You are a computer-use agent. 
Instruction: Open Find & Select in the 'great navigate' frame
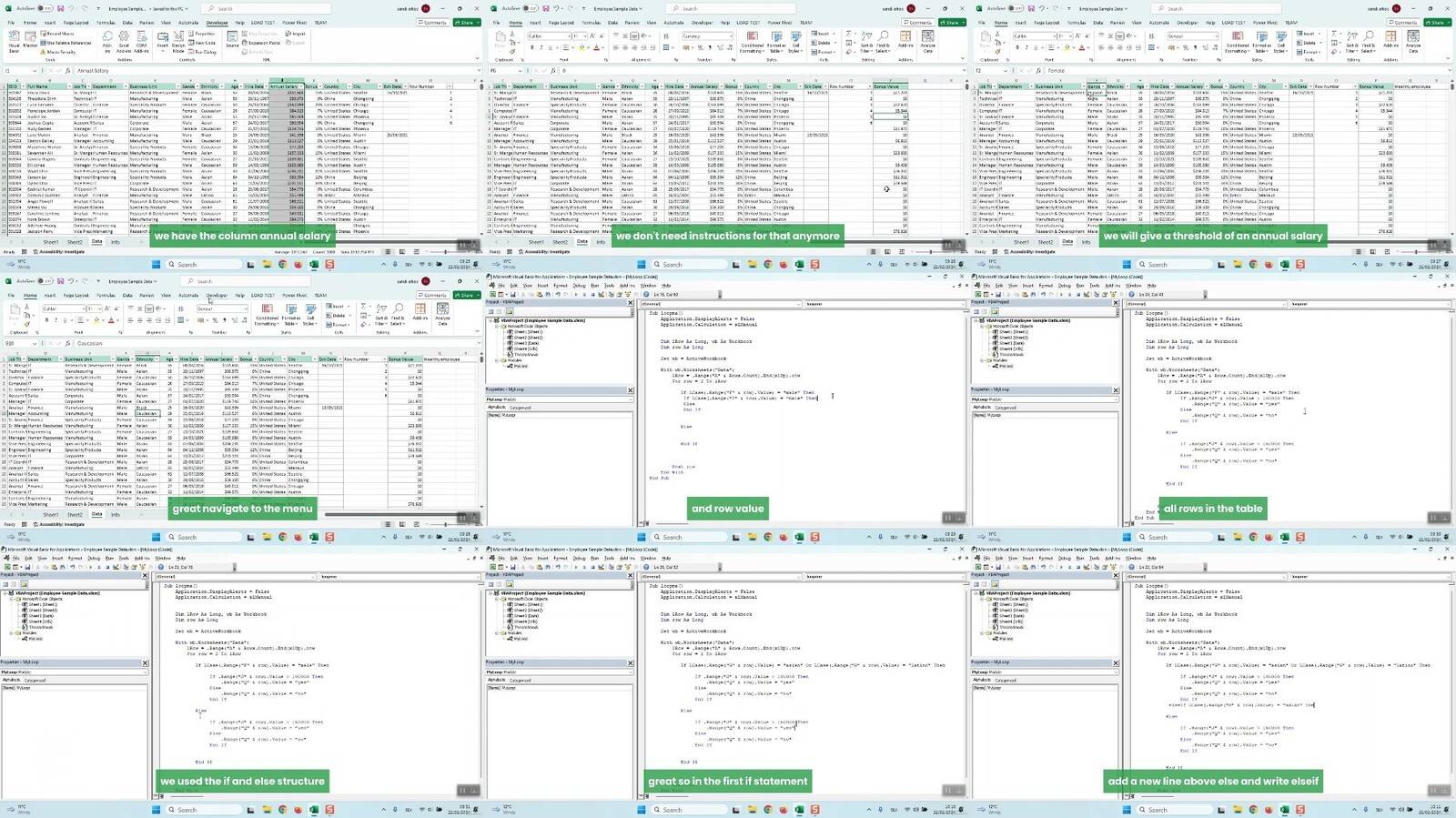point(398,314)
